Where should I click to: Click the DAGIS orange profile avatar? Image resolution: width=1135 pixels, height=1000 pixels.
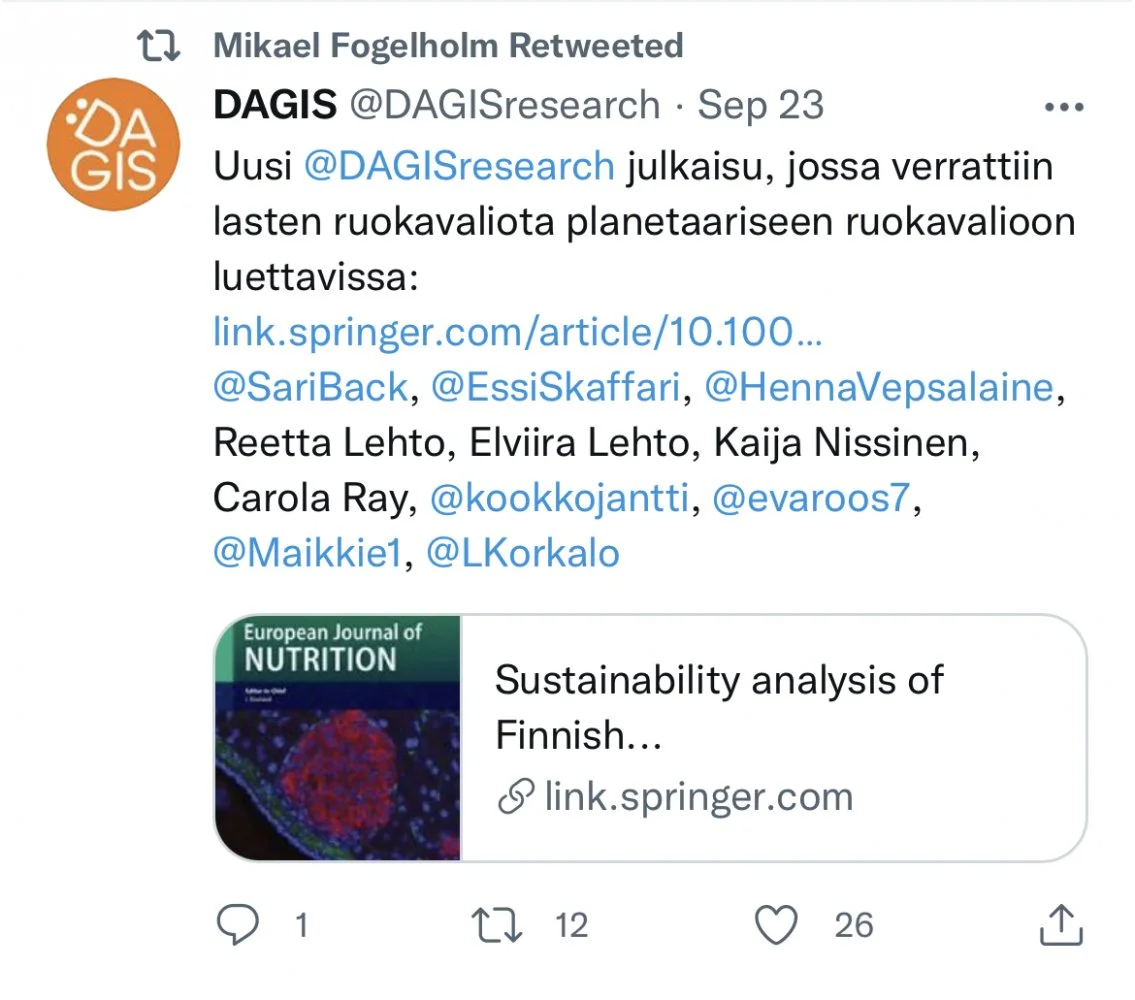tap(113, 145)
